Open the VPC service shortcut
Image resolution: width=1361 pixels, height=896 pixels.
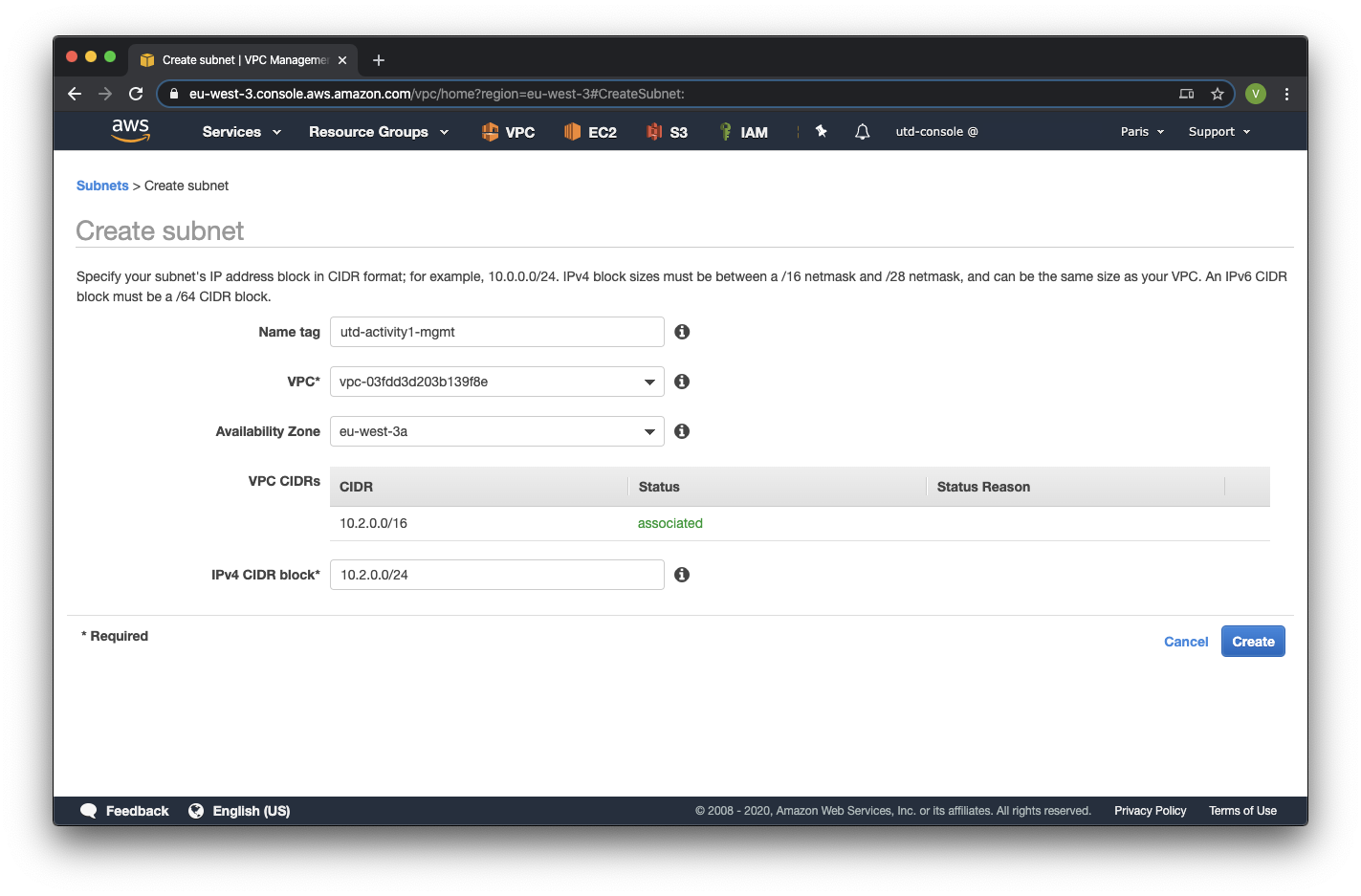tap(508, 132)
